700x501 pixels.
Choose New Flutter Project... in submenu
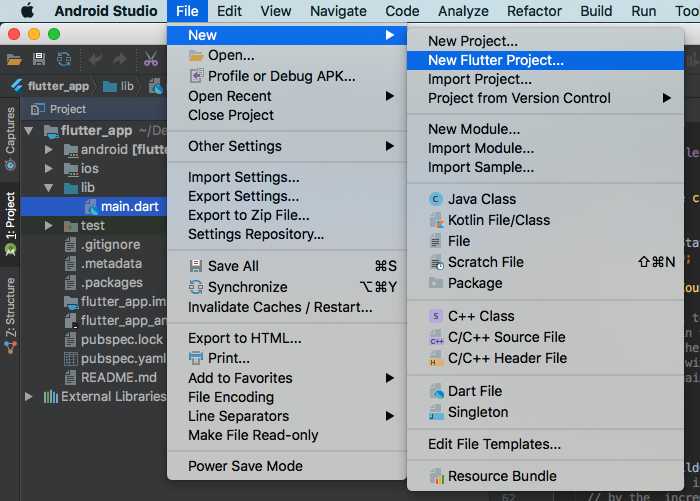point(545,60)
